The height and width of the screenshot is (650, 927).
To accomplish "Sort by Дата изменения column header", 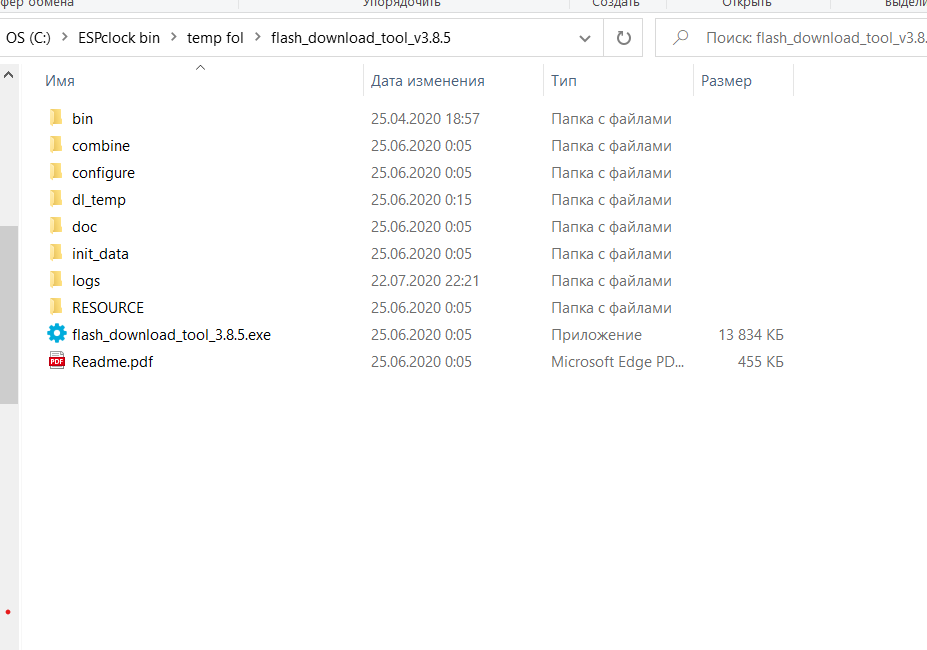I will [427, 81].
